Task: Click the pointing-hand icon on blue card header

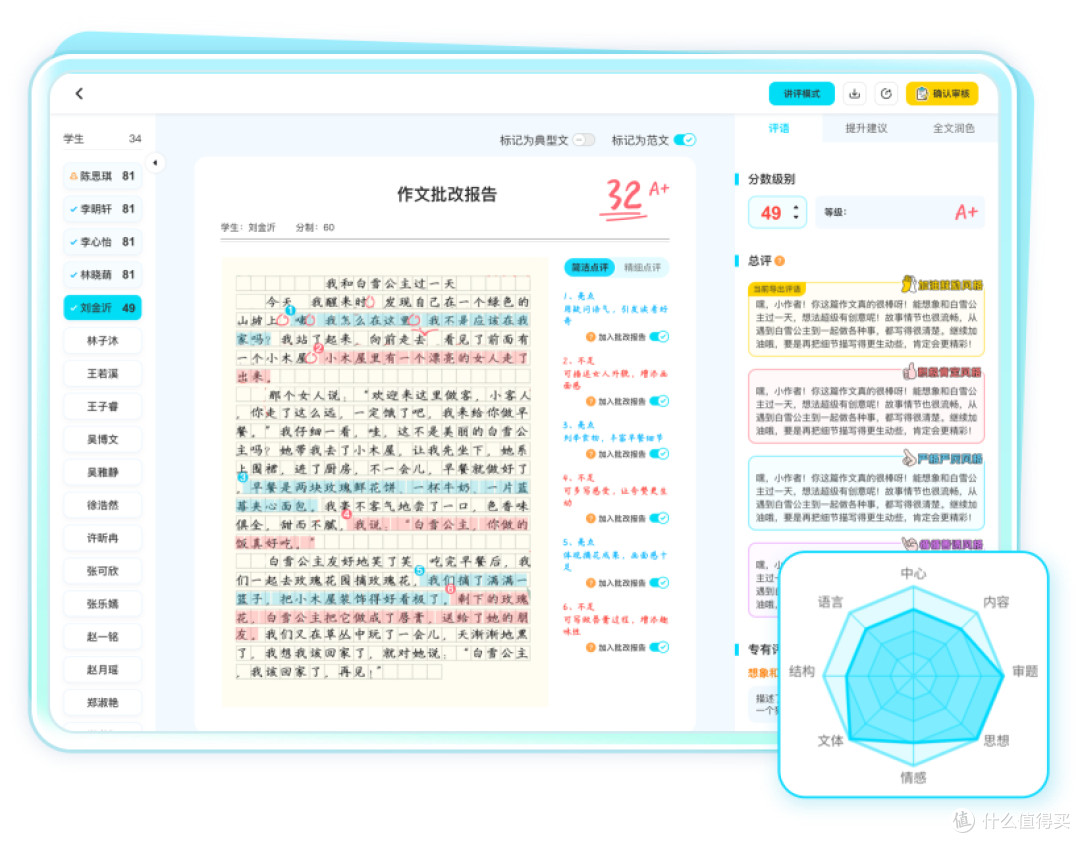Action: pos(909,458)
